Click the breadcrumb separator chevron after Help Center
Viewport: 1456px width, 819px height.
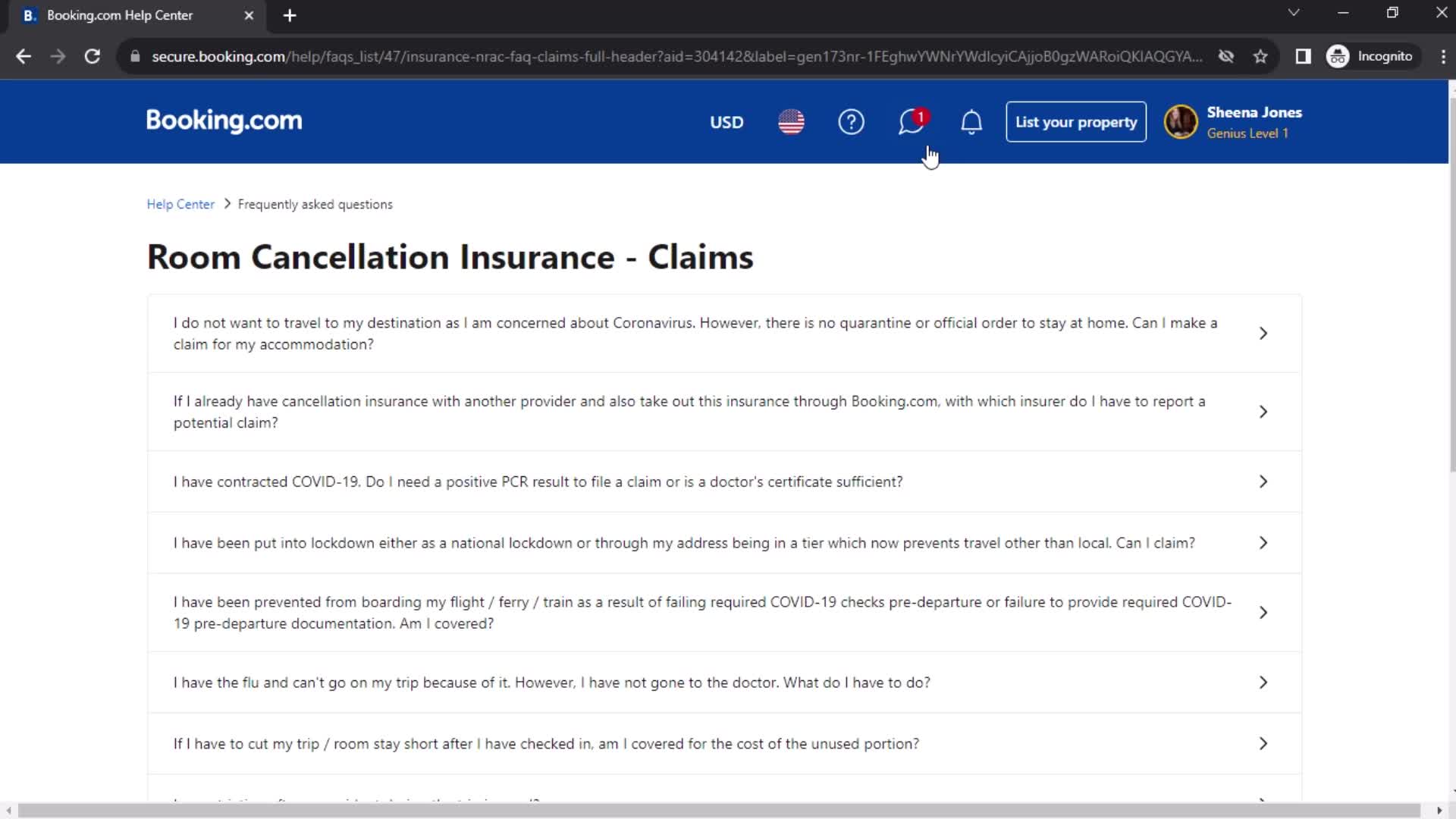[x=227, y=204]
